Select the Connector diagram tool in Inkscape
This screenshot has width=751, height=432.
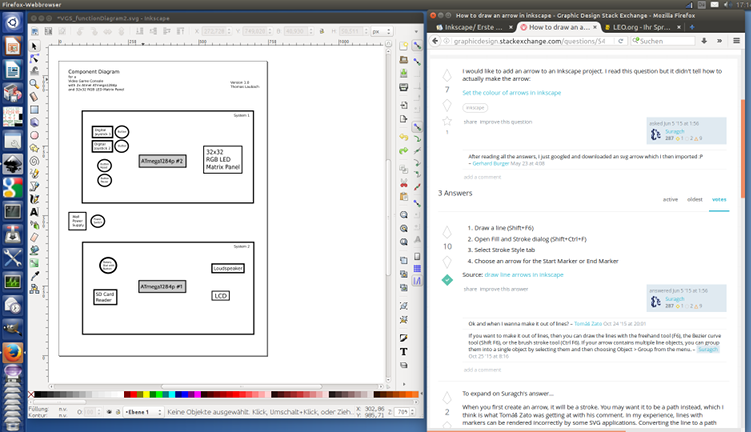[x=34, y=289]
